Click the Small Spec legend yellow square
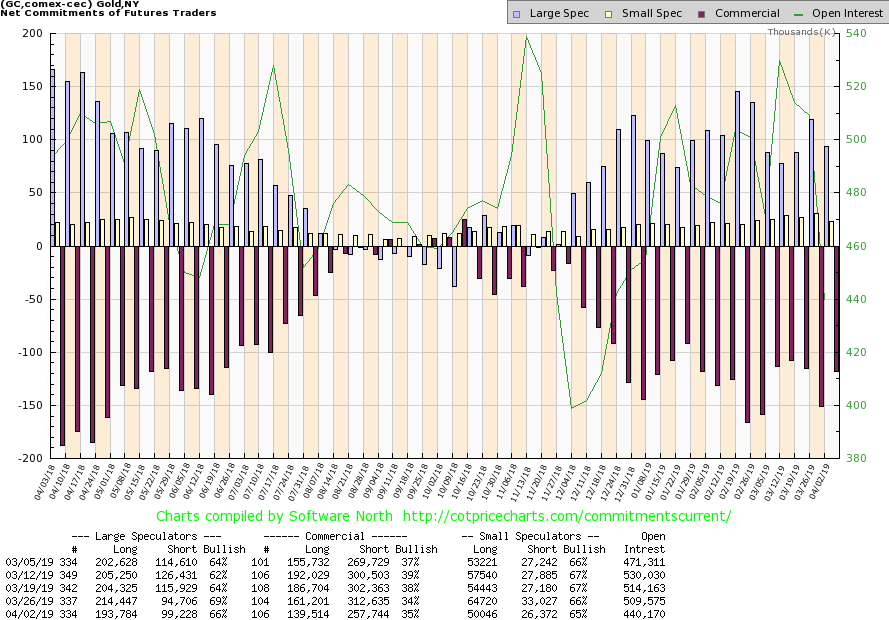889x620 pixels. (x=597, y=13)
